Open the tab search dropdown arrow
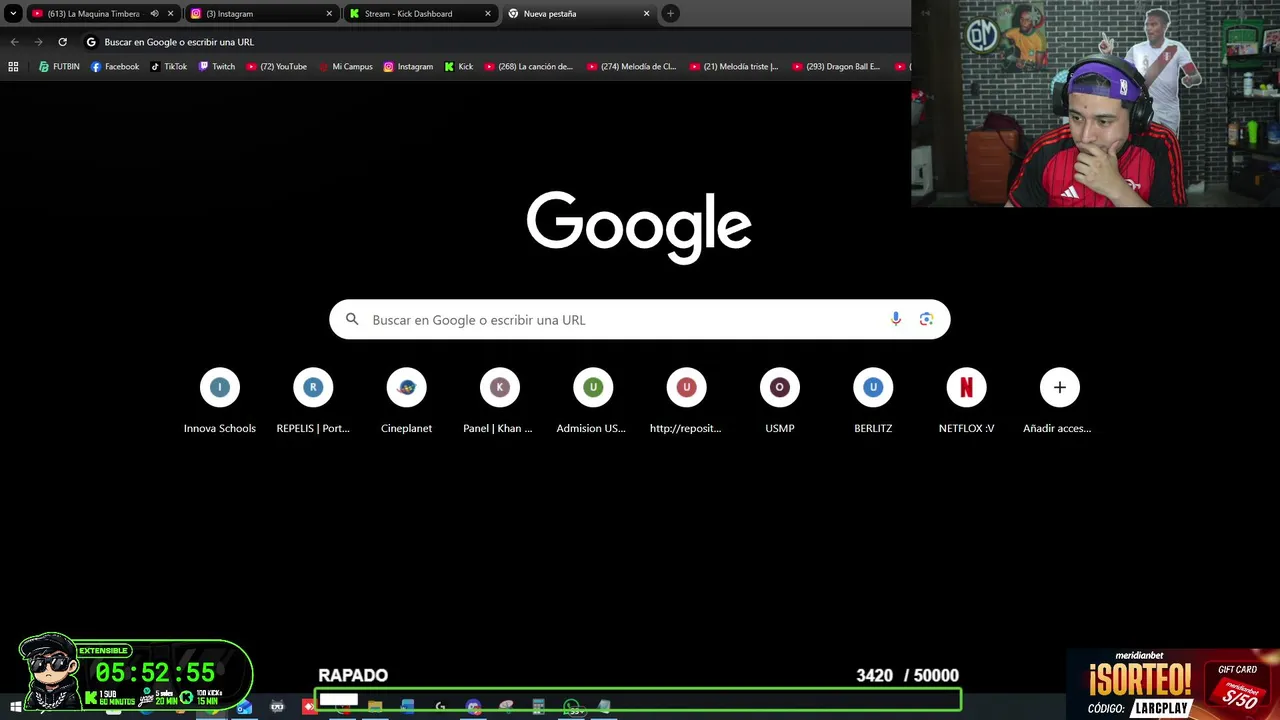1280x720 pixels. pyautogui.click(x=13, y=14)
